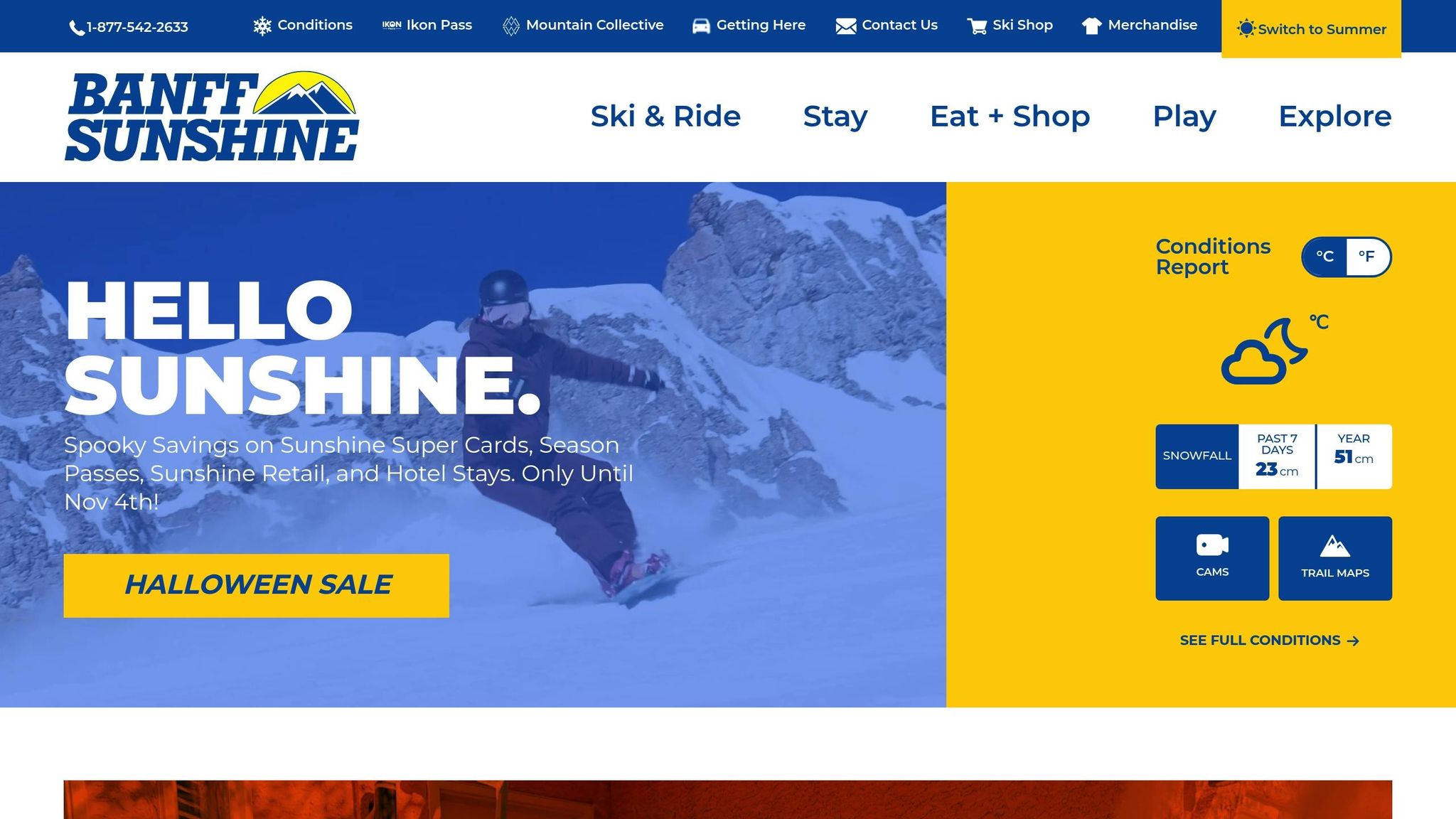Viewport: 1456px width, 819px height.
Task: Select °C on the temperature toggle
Action: pyautogui.click(x=1324, y=257)
